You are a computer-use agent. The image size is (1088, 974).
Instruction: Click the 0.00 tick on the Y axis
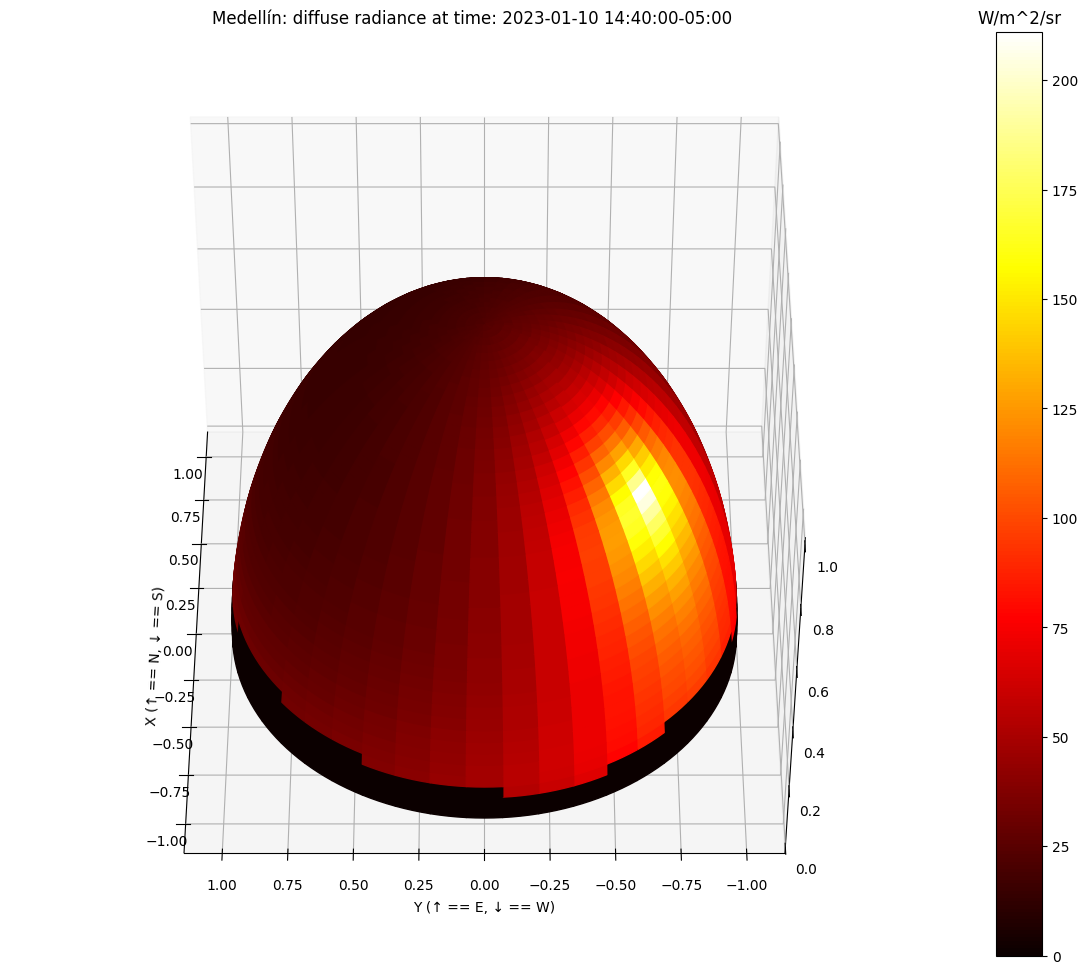tap(484, 885)
